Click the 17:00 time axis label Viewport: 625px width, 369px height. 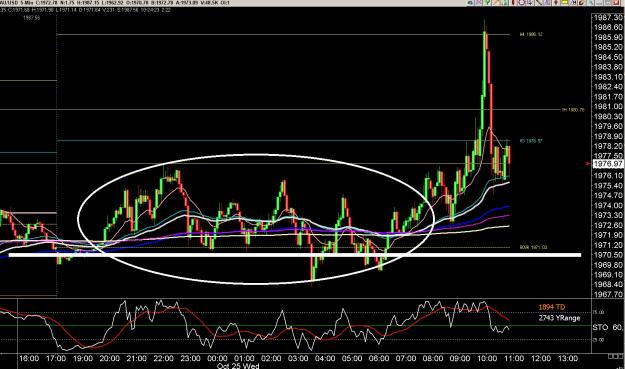tap(56, 358)
